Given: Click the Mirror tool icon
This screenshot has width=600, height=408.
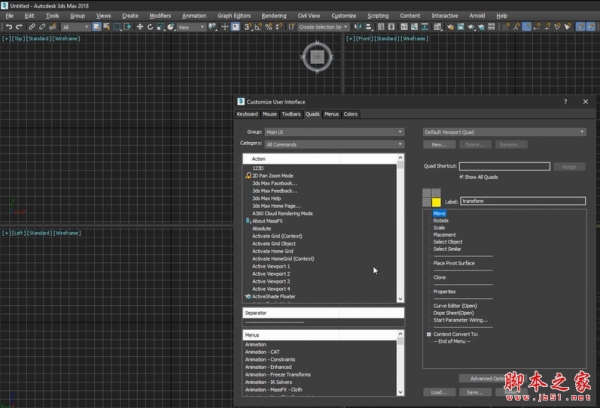Looking at the screenshot, I should [358, 27].
